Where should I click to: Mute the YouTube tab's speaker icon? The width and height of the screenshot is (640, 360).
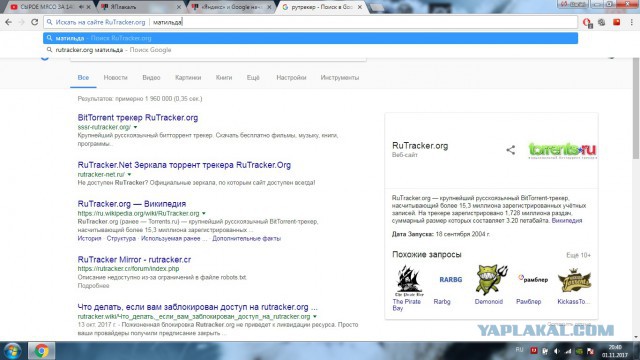click(x=81, y=7)
